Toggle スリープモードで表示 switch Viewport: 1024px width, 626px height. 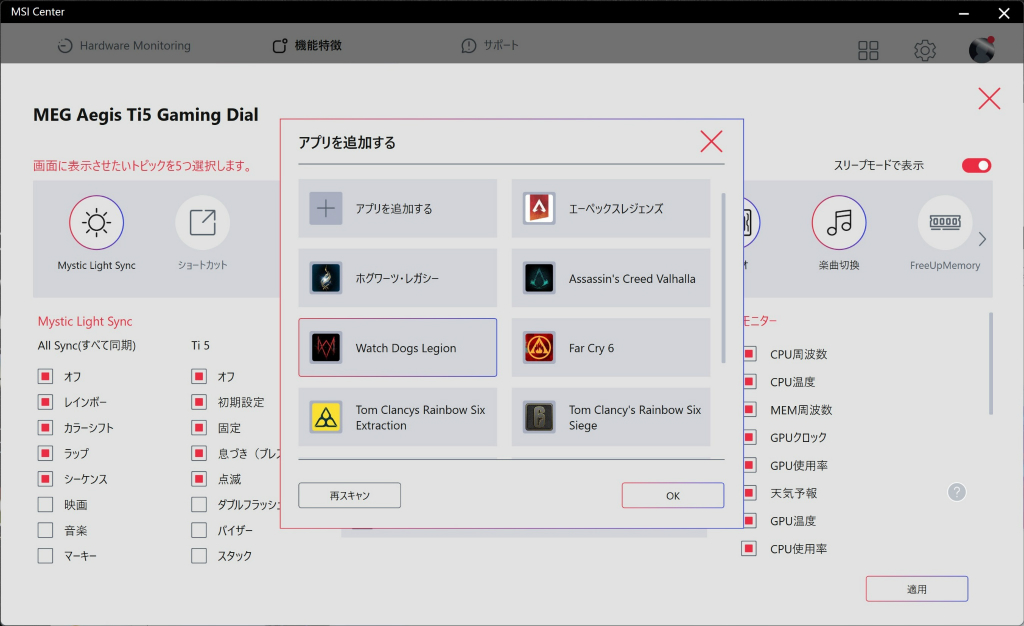click(976, 165)
